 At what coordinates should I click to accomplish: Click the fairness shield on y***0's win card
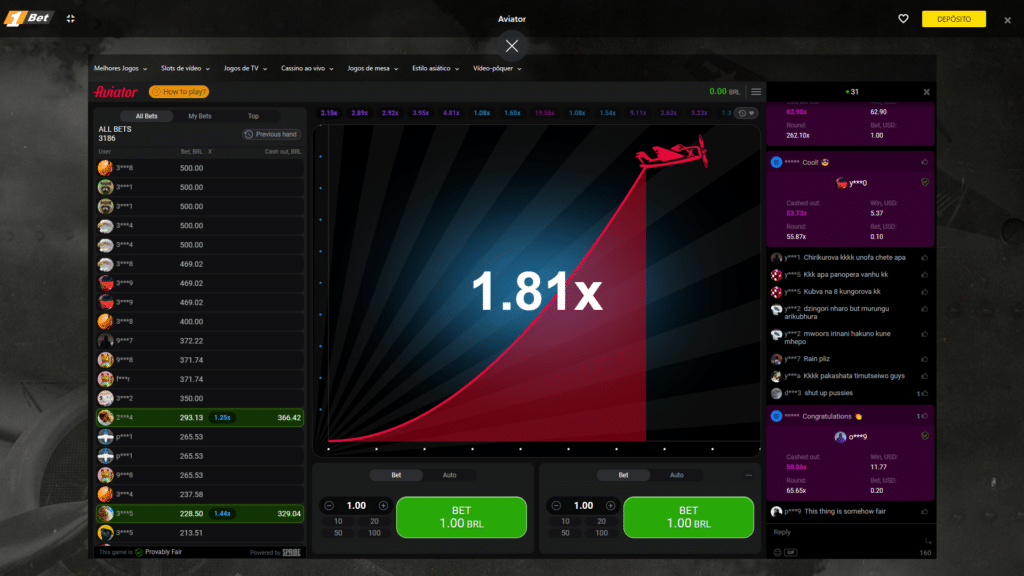click(x=925, y=183)
